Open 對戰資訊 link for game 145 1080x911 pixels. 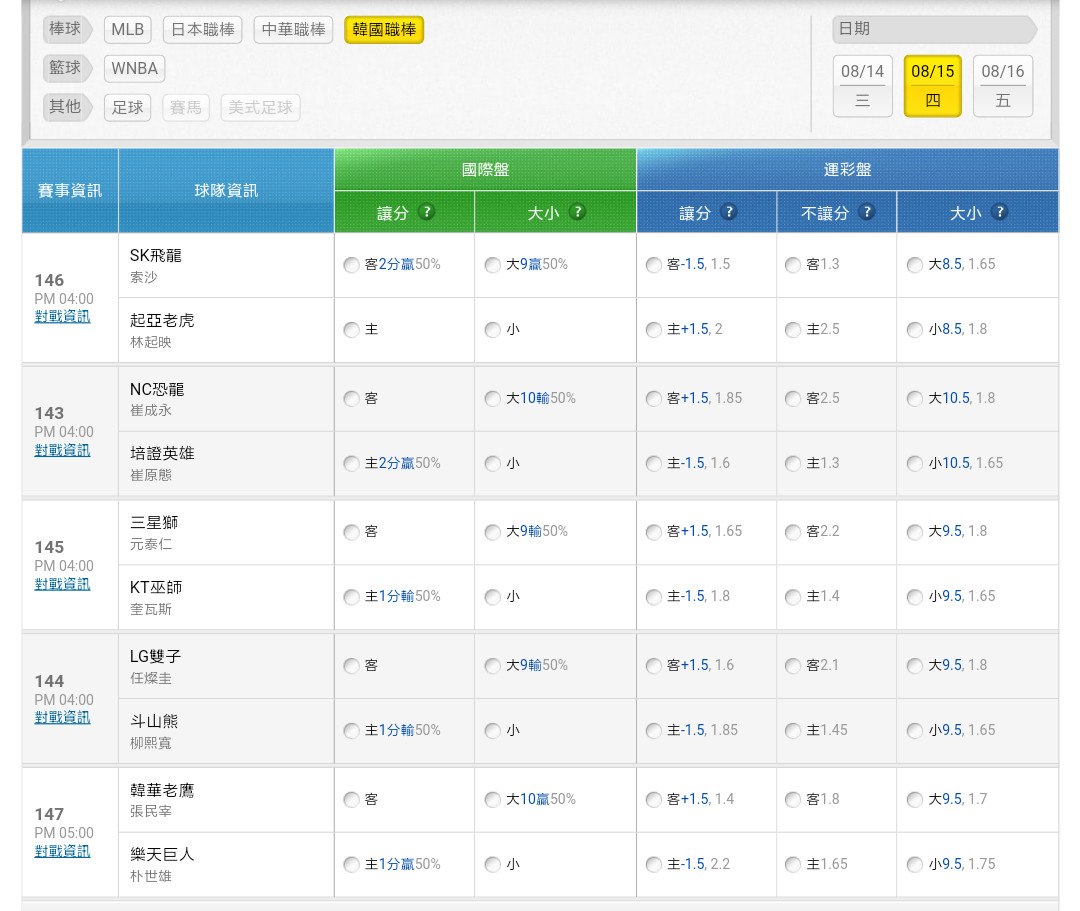click(x=62, y=585)
